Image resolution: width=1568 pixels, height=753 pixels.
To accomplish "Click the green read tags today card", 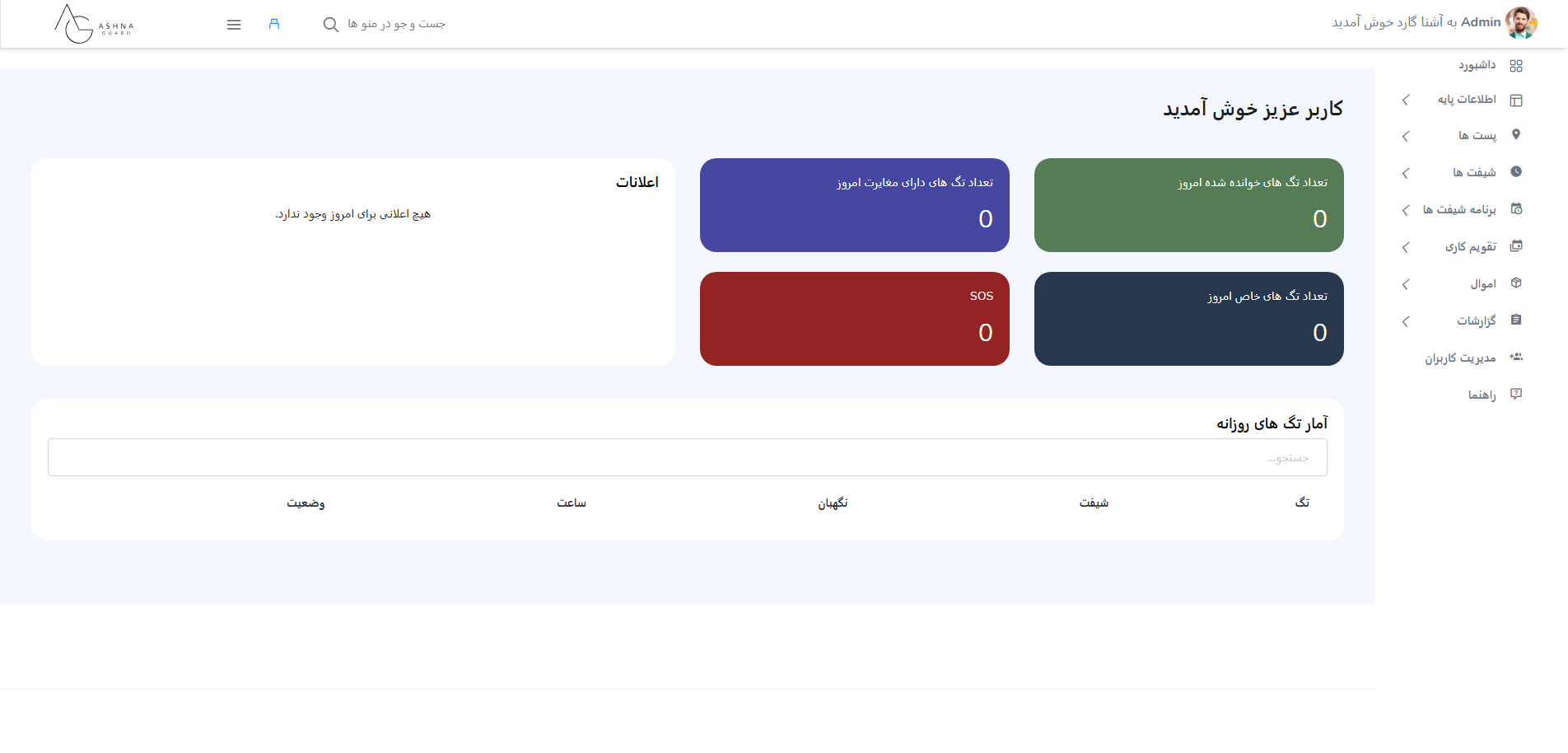I will tap(1189, 205).
